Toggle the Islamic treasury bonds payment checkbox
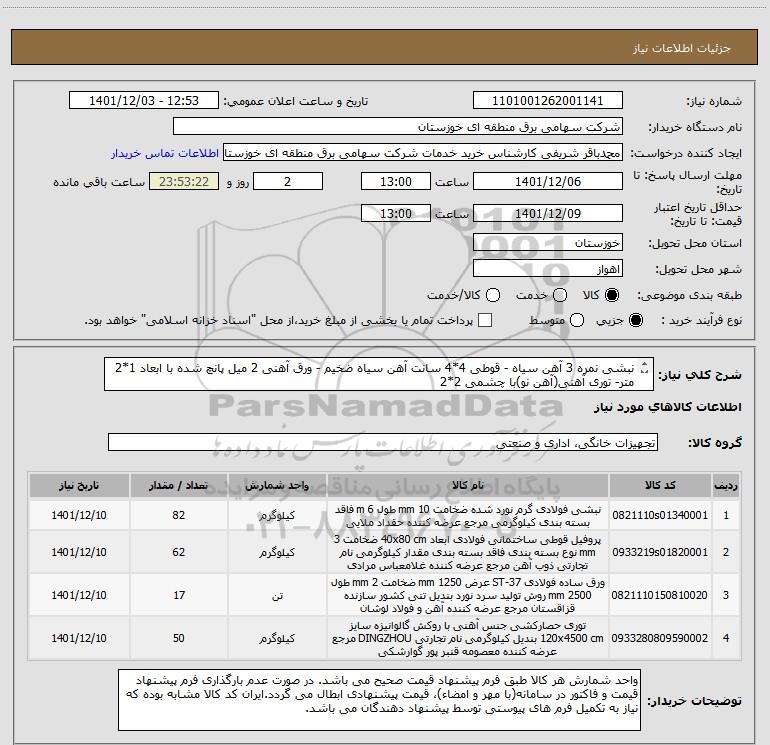The image size is (770, 745). click(x=485, y=320)
